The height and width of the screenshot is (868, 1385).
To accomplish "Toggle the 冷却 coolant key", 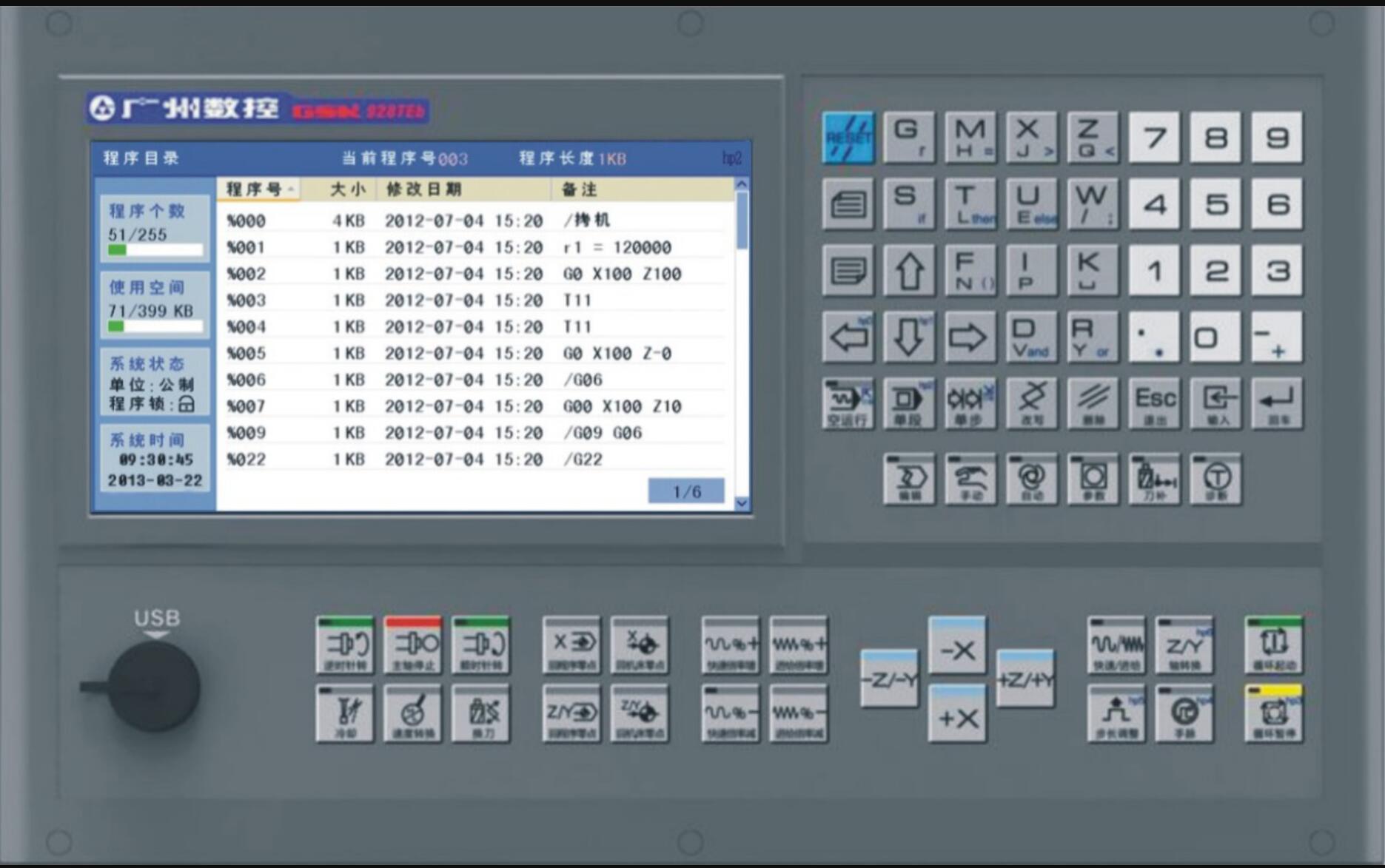I will pos(345,714).
